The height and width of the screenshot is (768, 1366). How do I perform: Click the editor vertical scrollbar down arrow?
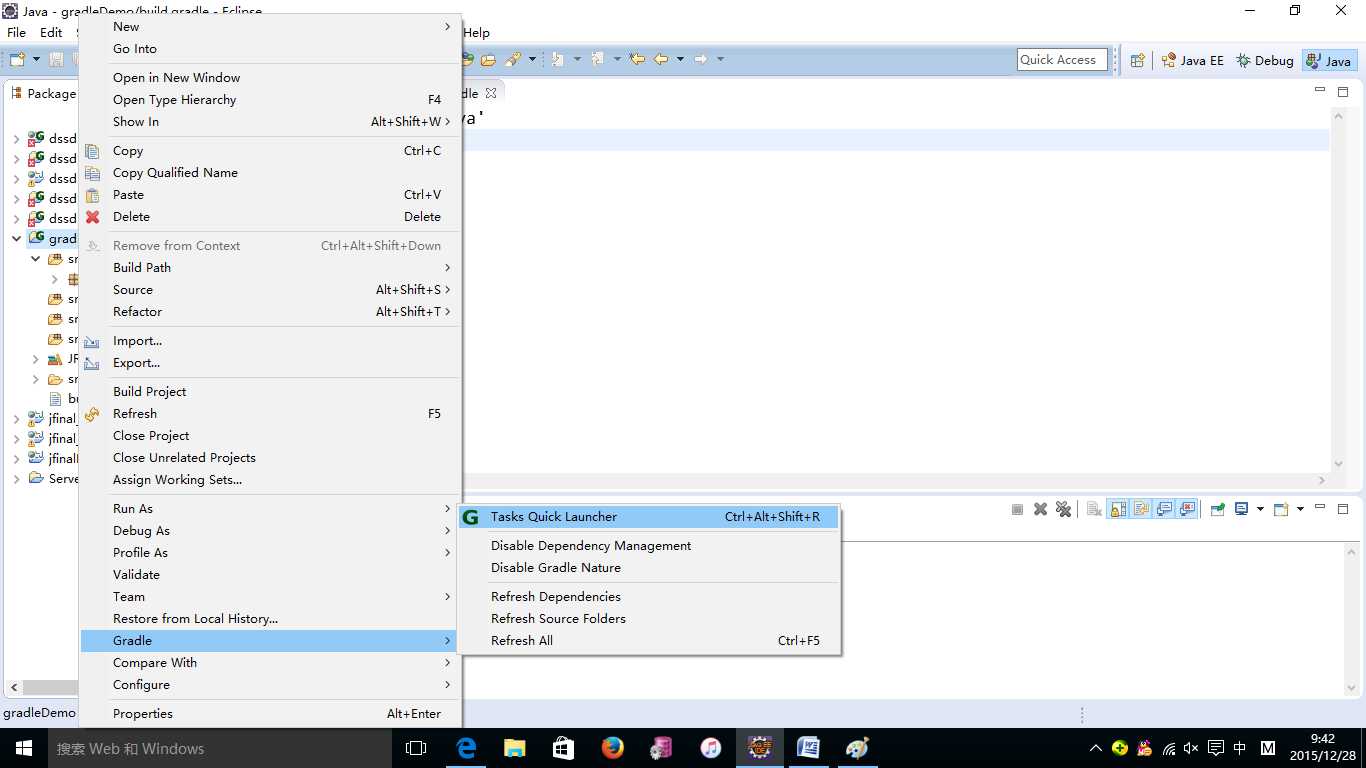click(x=1339, y=464)
